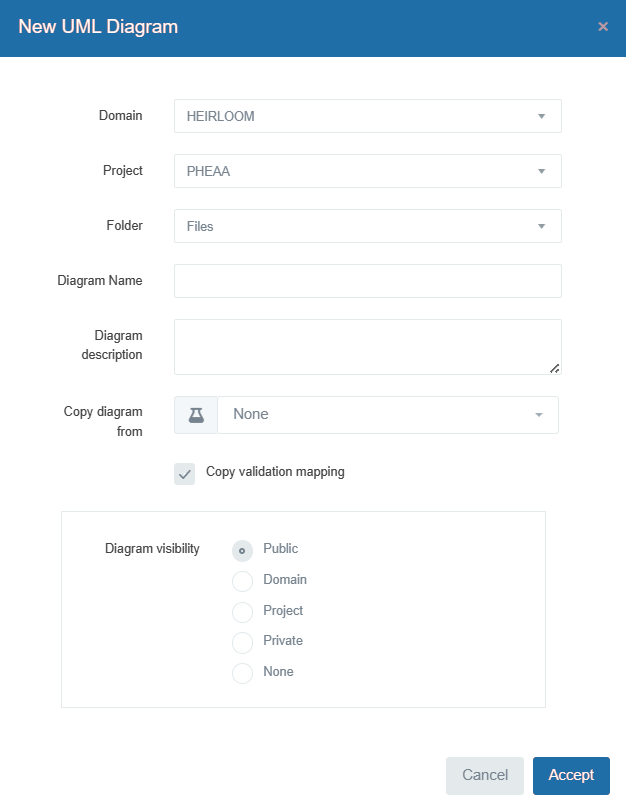The width and height of the screenshot is (626, 808).
Task: Set diagram visibility to Private
Action: [242, 642]
